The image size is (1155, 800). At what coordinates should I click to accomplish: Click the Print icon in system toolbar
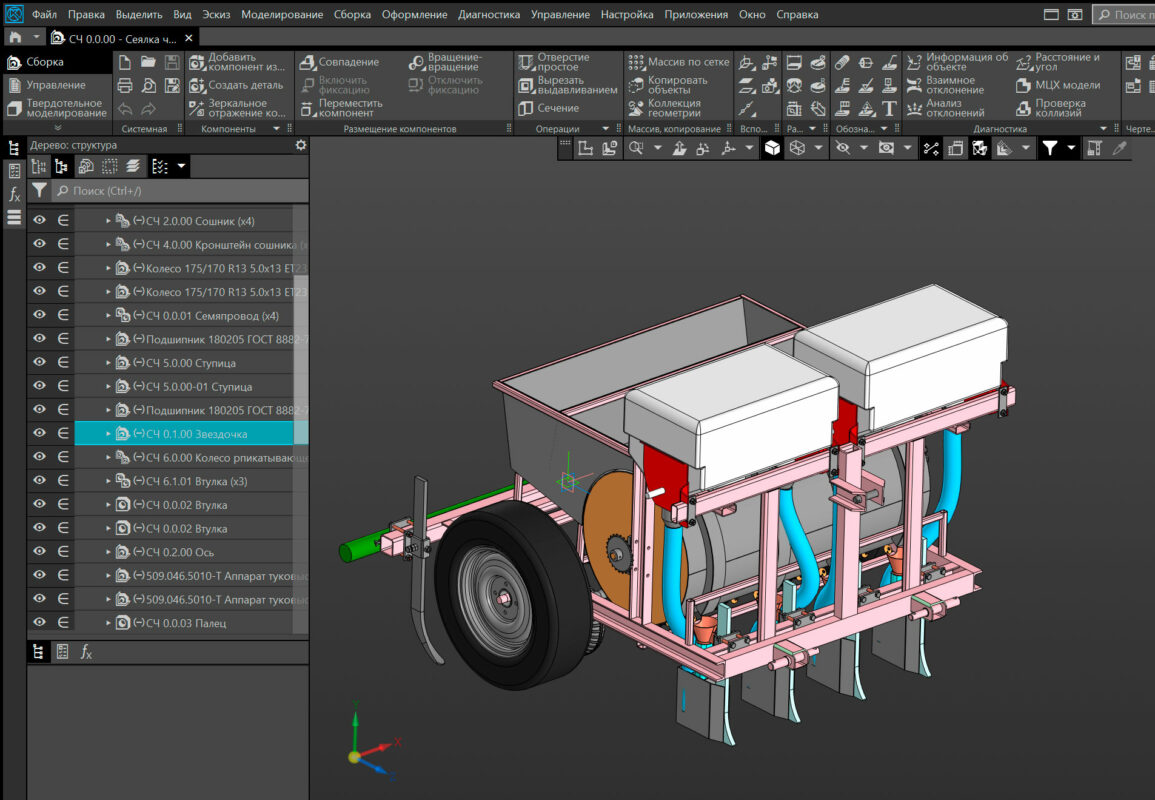click(125, 86)
